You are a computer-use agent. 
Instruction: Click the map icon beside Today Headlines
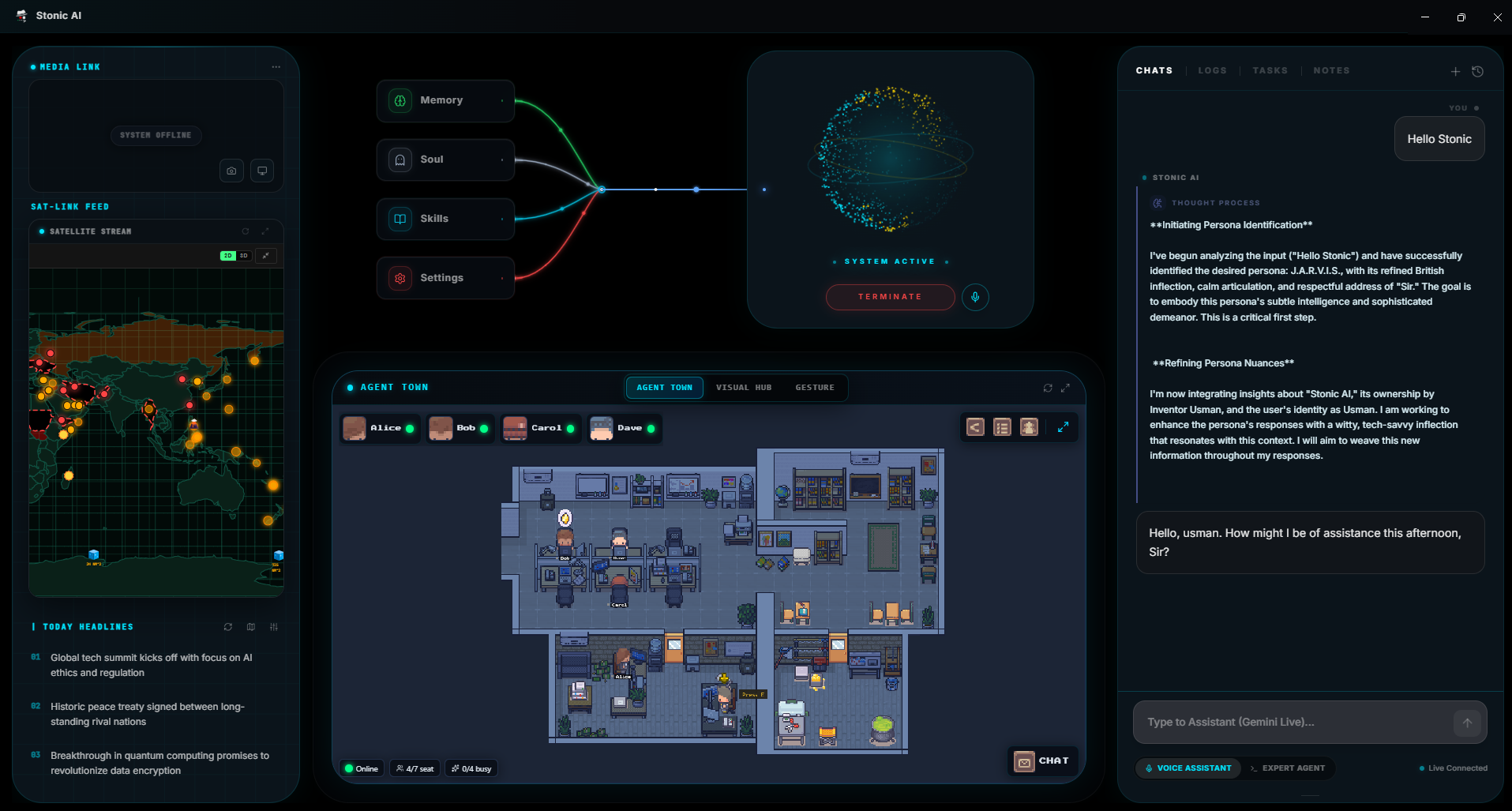coord(251,627)
